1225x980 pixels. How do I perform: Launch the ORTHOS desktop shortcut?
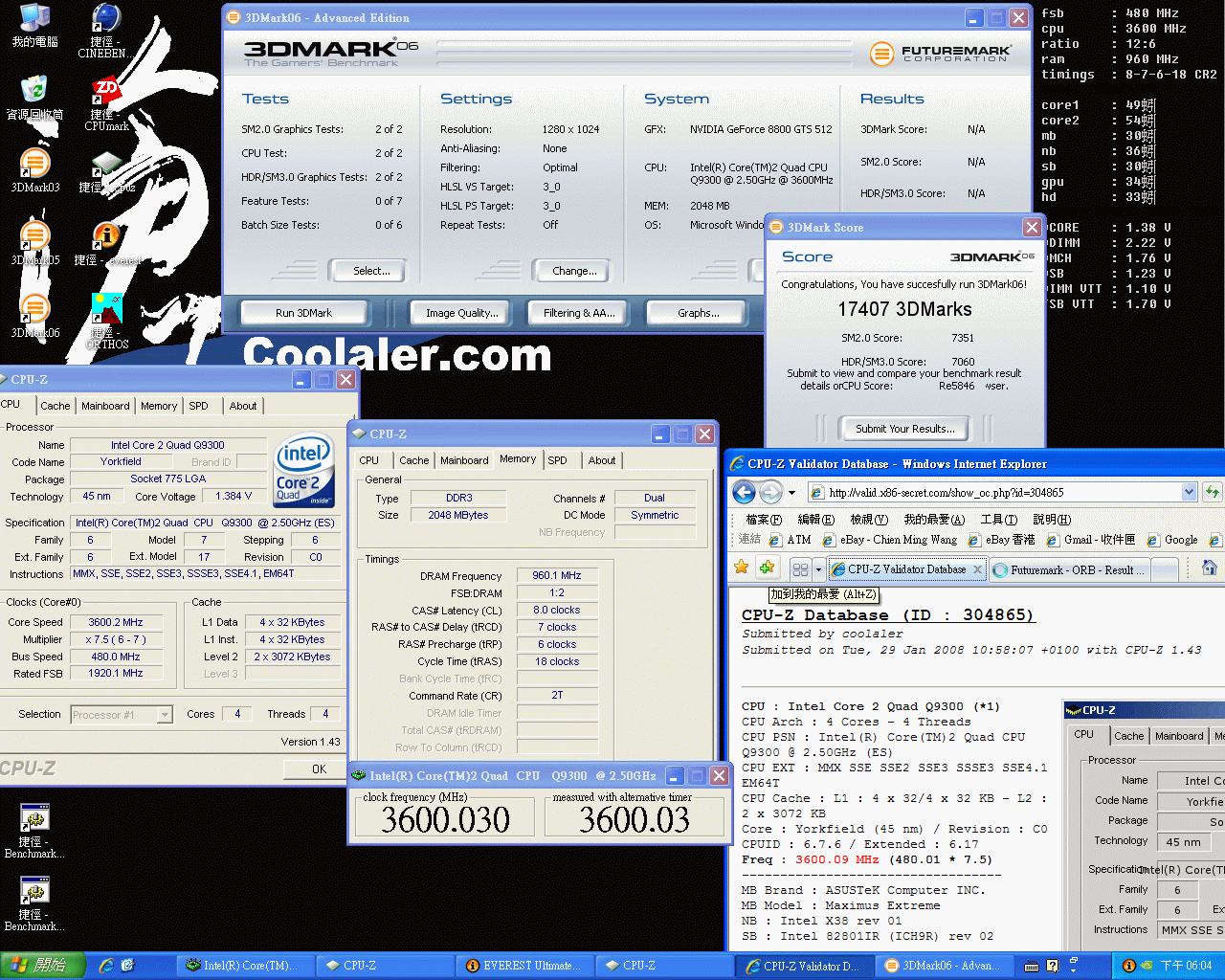(x=106, y=311)
